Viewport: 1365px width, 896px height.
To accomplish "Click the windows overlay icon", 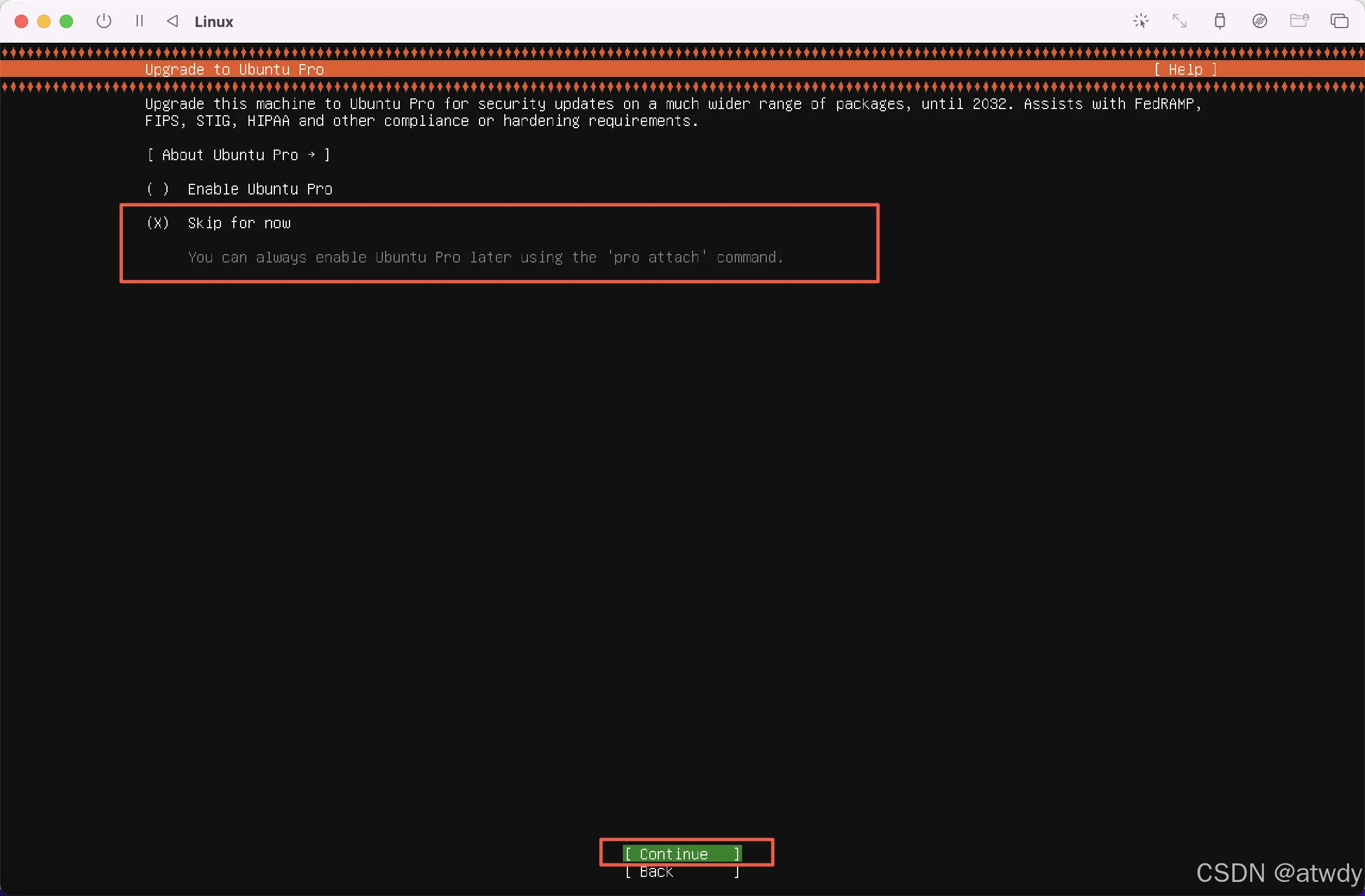I will [x=1339, y=21].
